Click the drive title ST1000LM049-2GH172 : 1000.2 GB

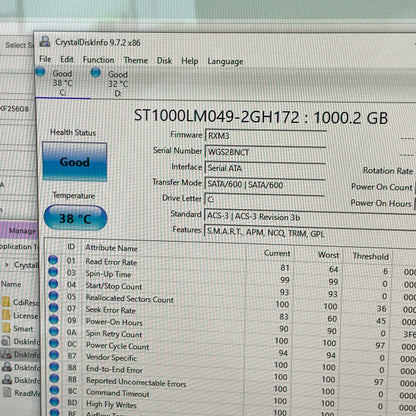pos(261,117)
